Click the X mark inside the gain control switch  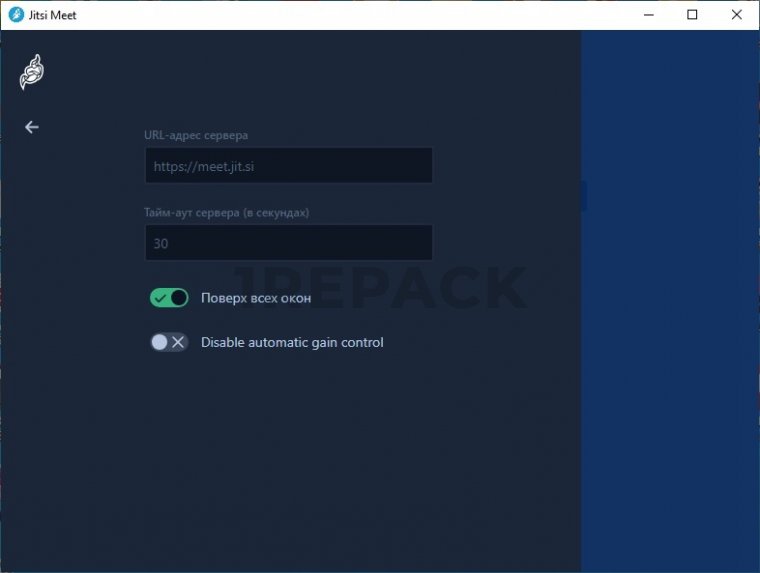click(178, 342)
